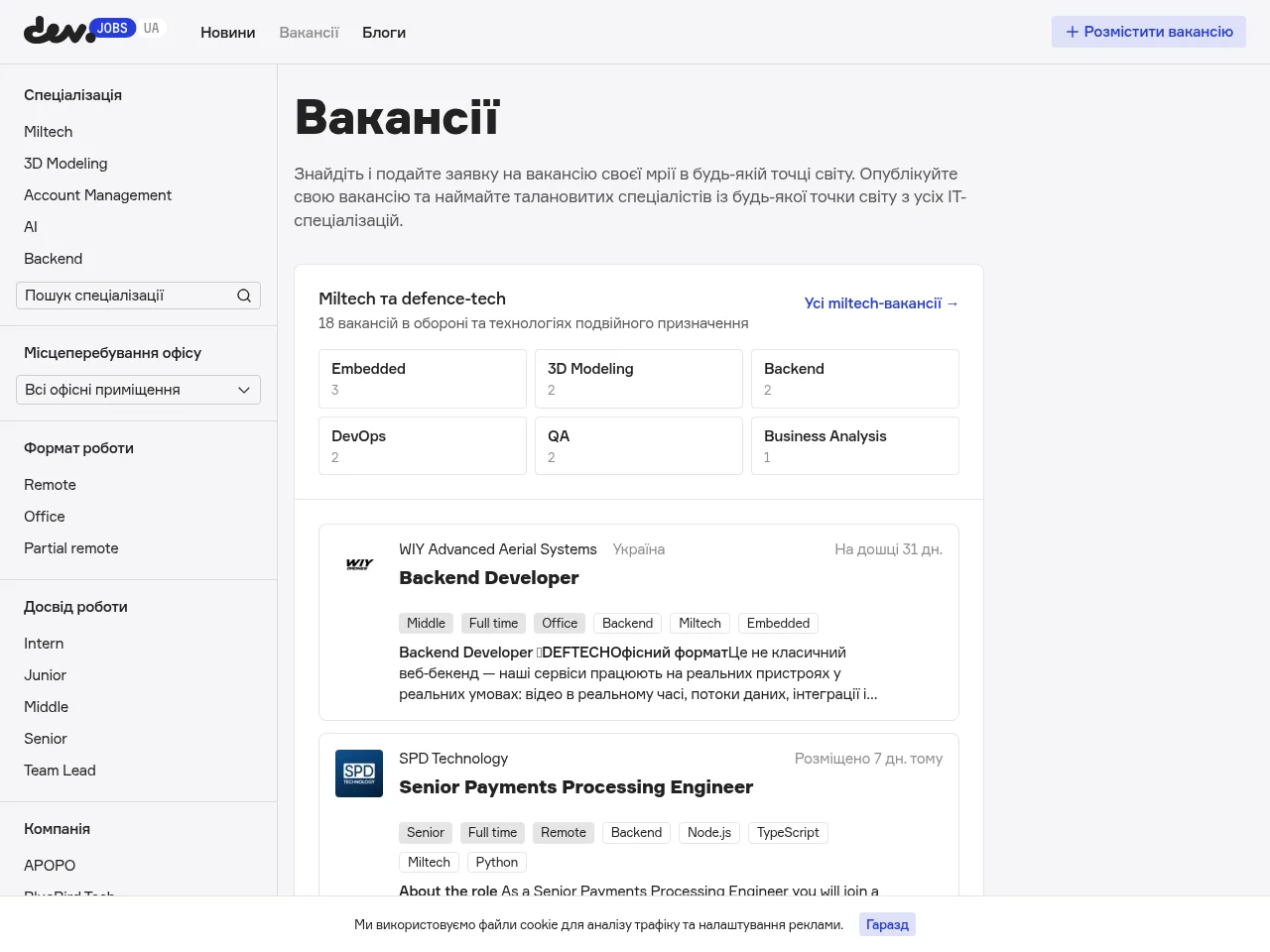Screen dimensions: 1270x952
Task: Focus the Пошук спеціалізації search field
Action: click(138, 296)
